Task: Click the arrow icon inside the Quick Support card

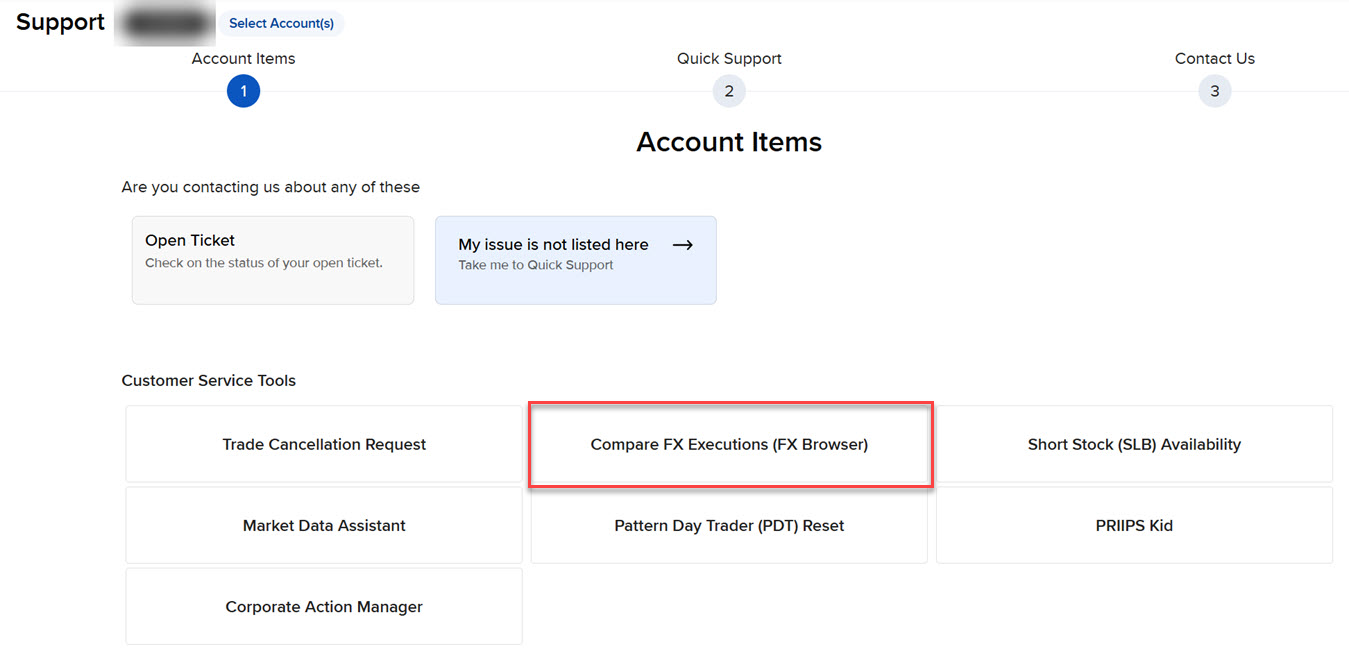Action: (x=683, y=244)
